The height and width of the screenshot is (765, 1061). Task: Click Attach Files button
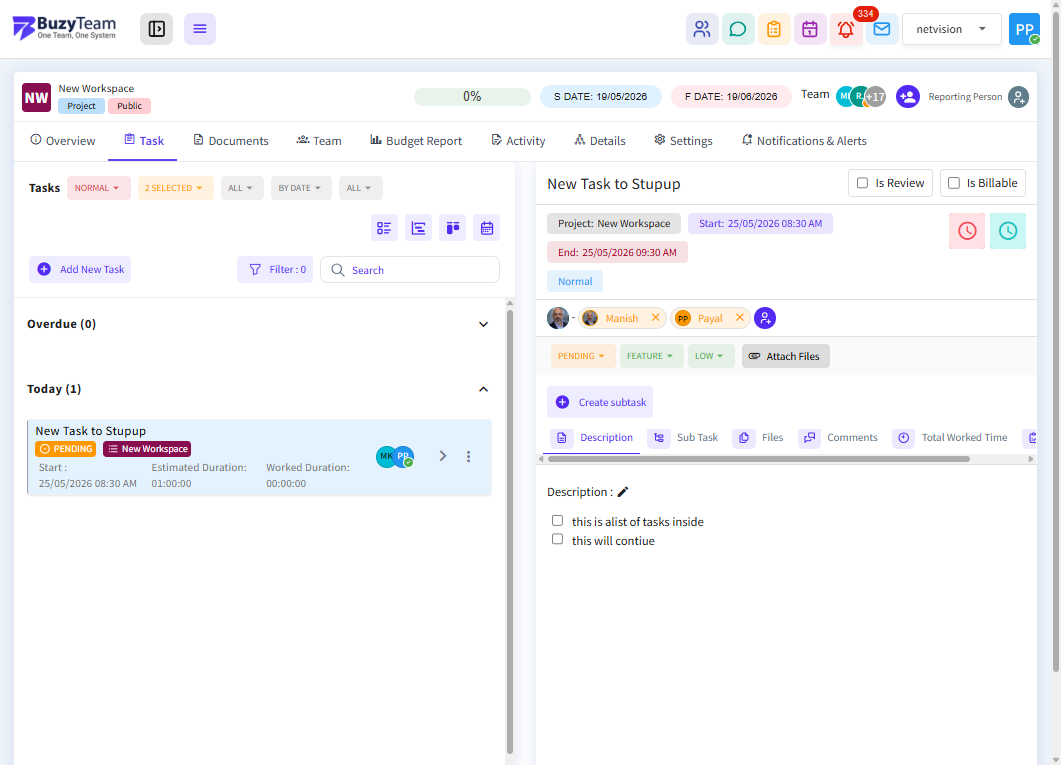pyautogui.click(x=786, y=356)
